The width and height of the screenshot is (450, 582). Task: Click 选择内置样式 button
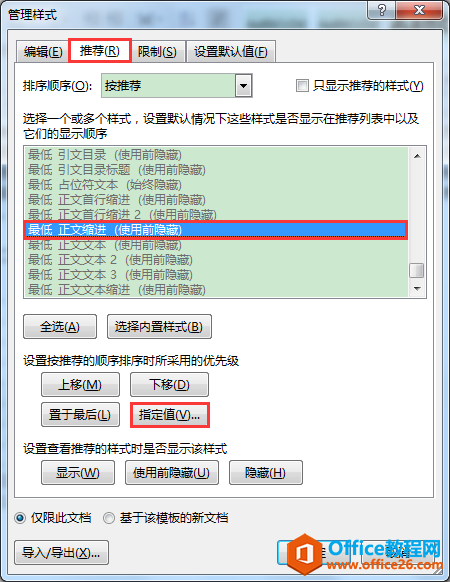pos(159,327)
